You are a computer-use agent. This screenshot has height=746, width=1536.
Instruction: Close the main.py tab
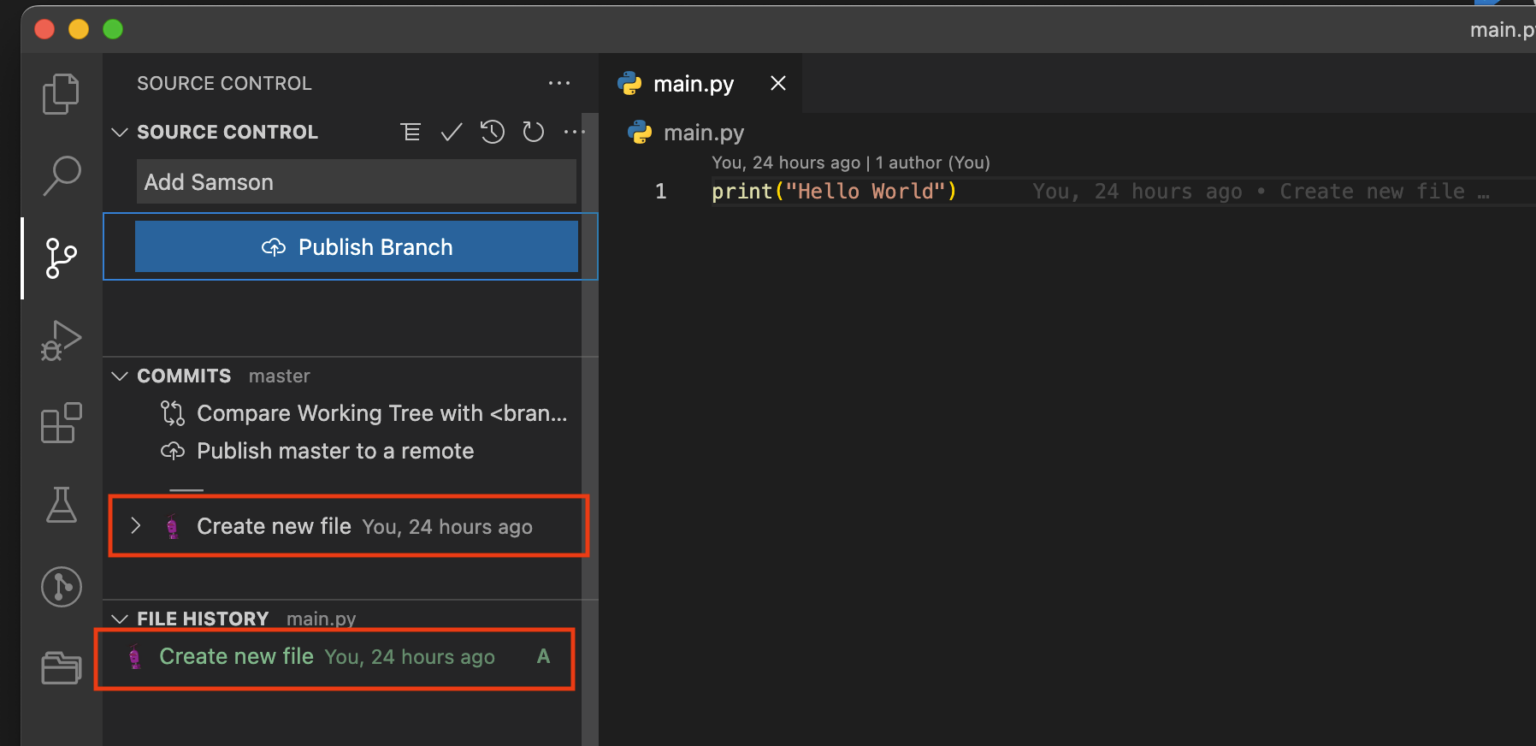(778, 84)
